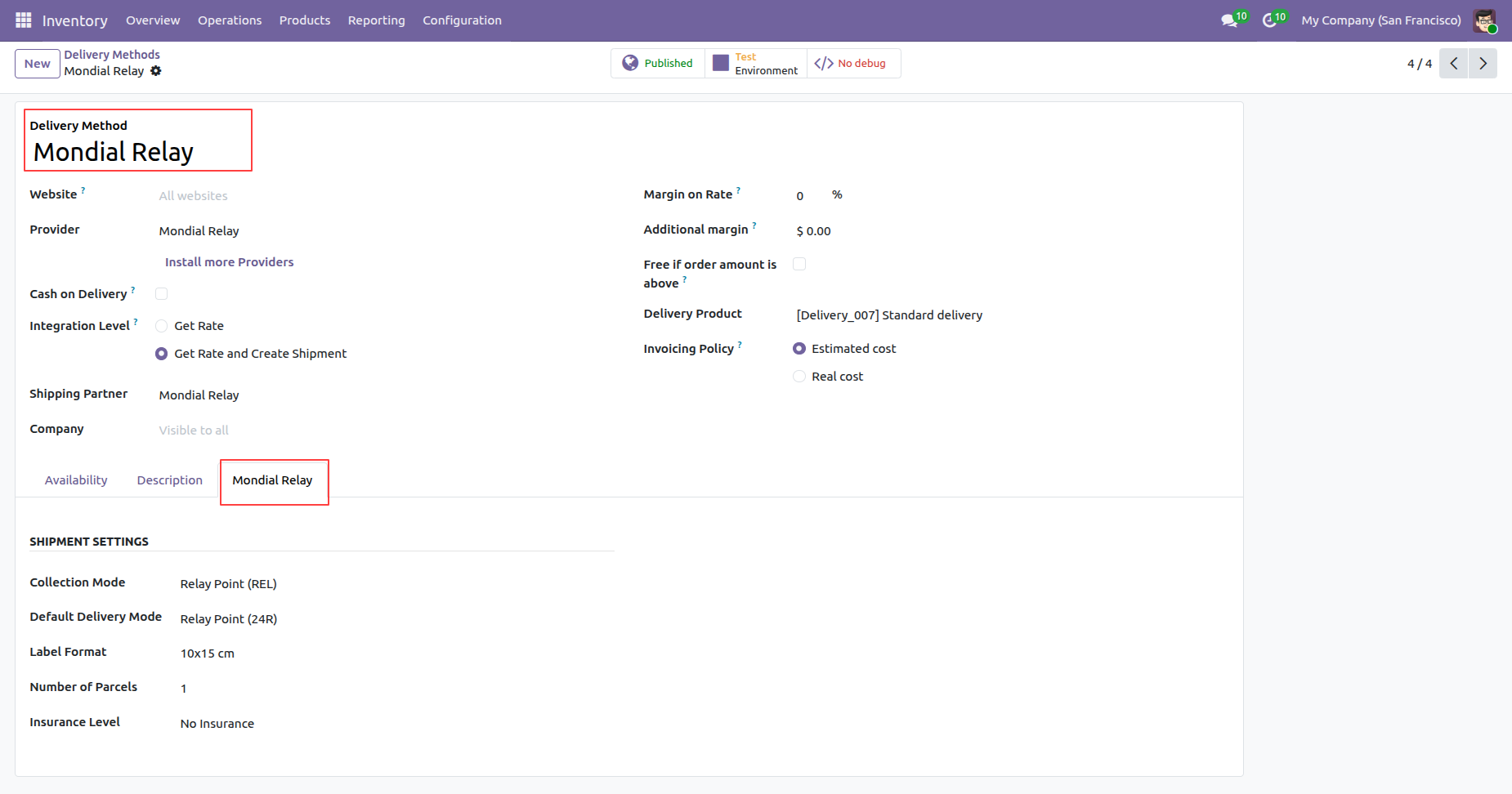
Task: Toggle the Published status button
Action: click(x=658, y=63)
